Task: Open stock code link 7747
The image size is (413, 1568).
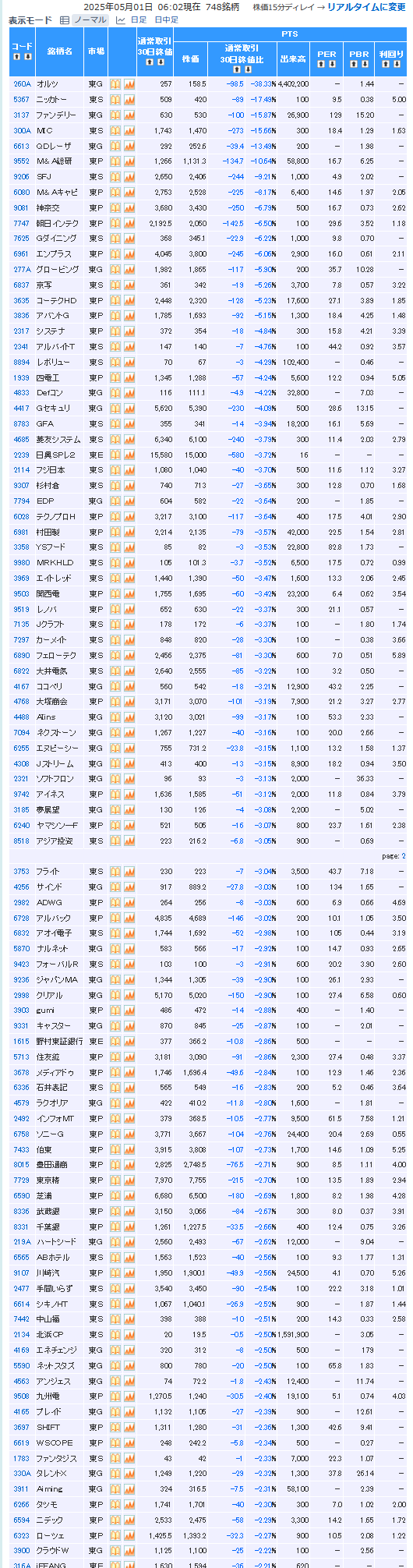Action: pos(22,223)
